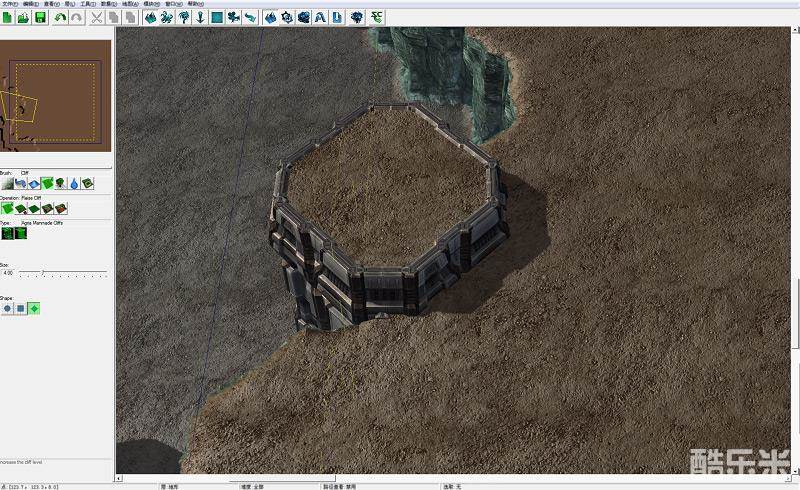This screenshot has height=490, width=800.
Task: Save the map with the floppy disk icon
Action: click(x=40, y=18)
